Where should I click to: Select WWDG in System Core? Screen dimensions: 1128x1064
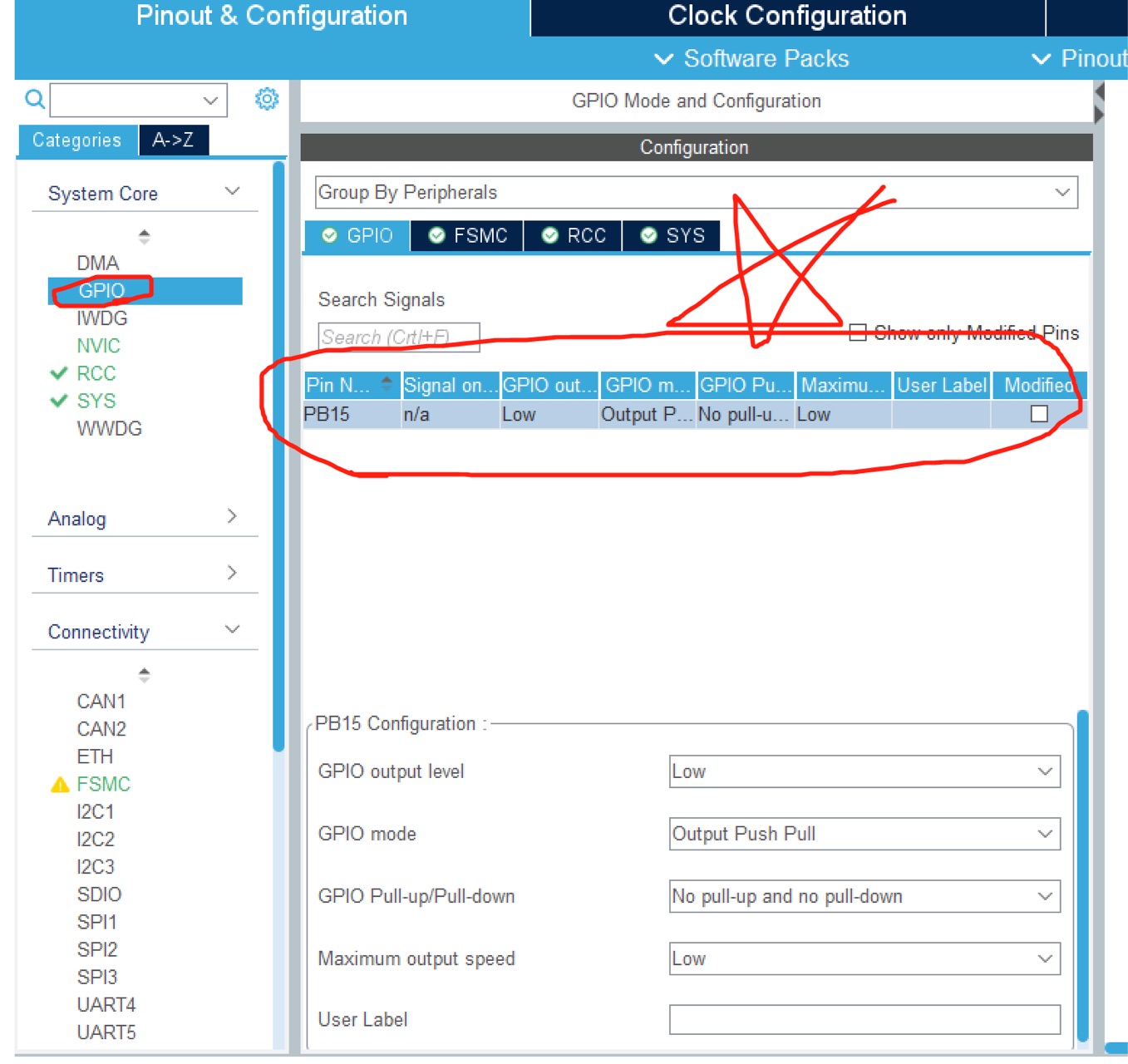(110, 428)
